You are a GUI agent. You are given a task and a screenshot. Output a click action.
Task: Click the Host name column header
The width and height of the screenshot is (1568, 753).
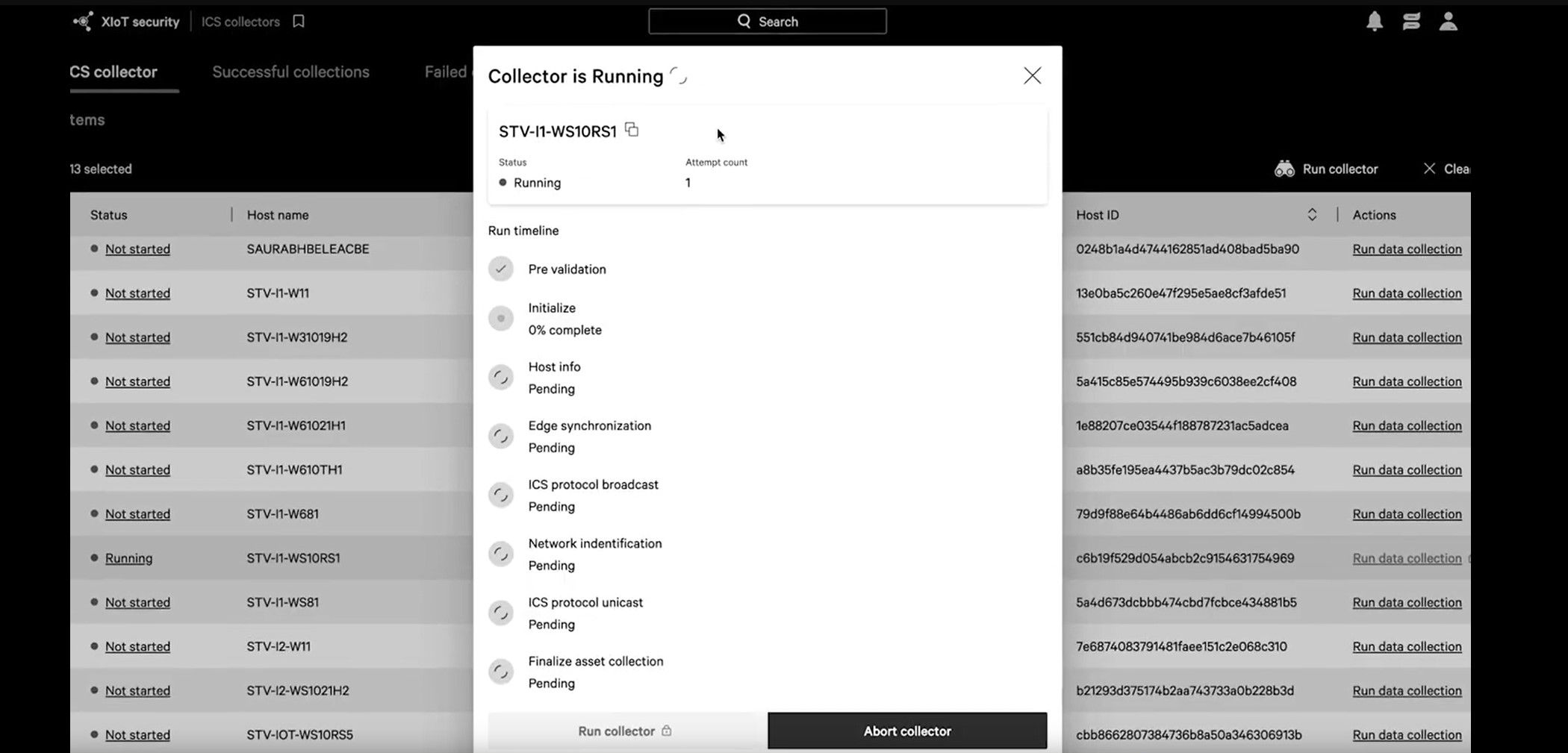coord(278,215)
